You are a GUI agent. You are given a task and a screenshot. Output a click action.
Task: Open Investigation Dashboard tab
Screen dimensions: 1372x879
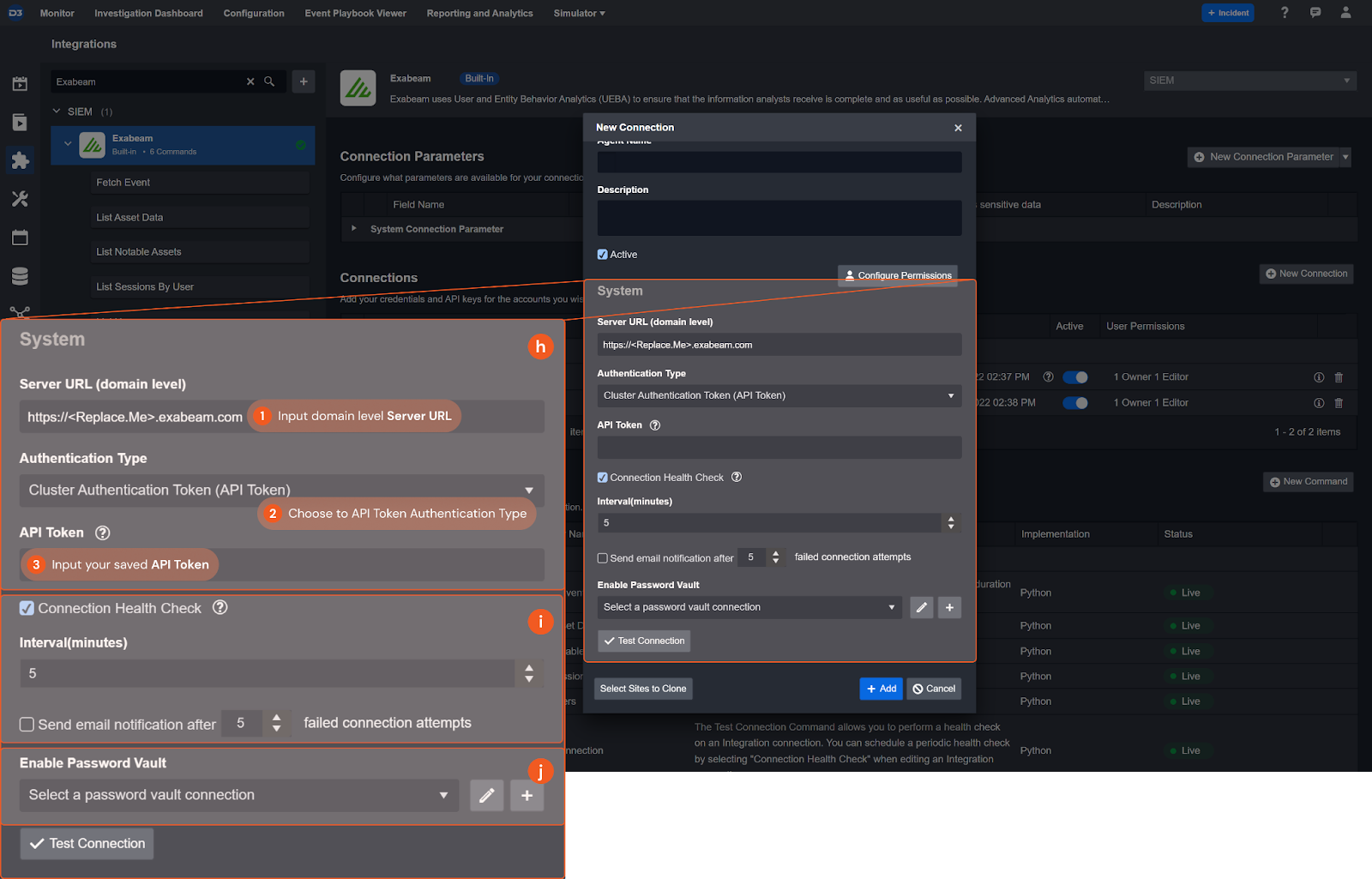point(148,13)
